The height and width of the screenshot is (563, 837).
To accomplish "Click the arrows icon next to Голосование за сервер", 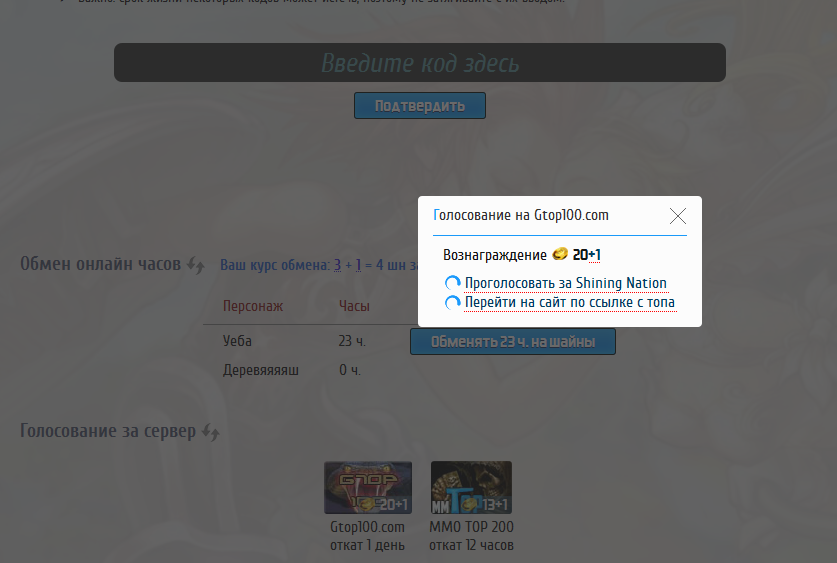I will click(210, 432).
